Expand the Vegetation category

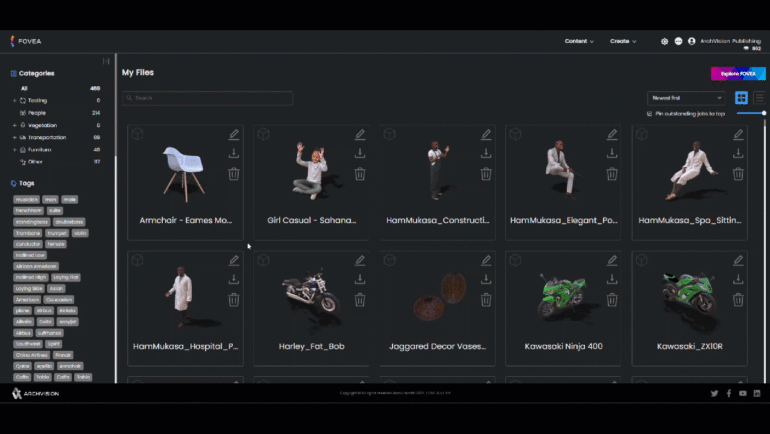[14, 125]
